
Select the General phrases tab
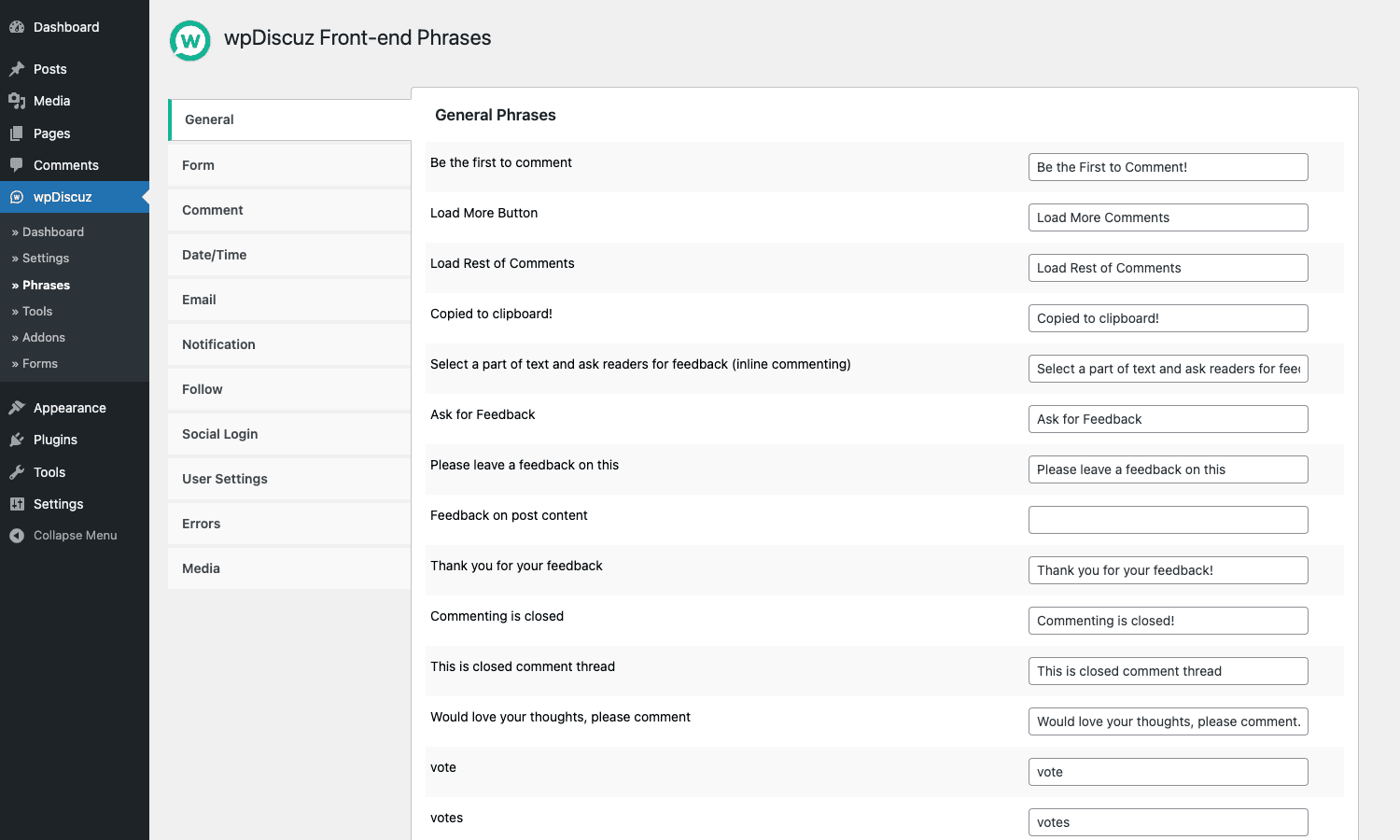point(290,119)
